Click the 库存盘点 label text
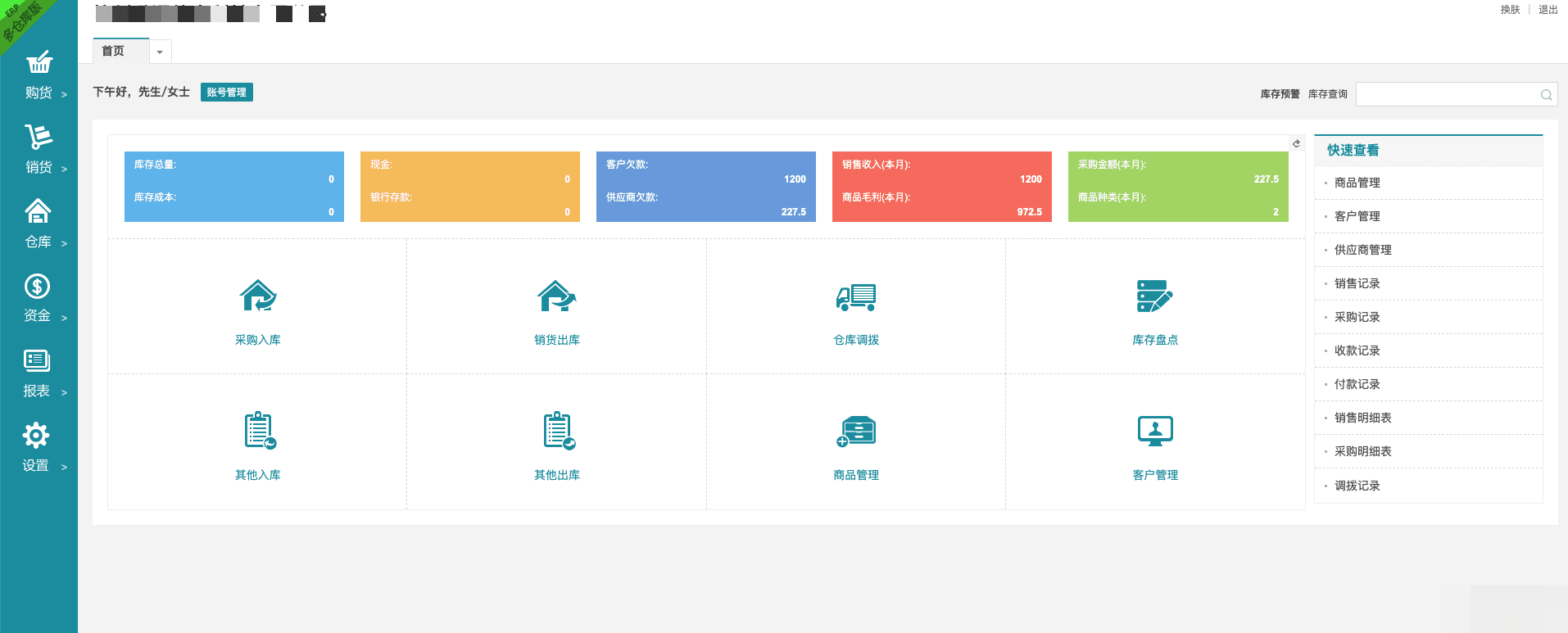The height and width of the screenshot is (633, 1568). pyautogui.click(x=1155, y=340)
